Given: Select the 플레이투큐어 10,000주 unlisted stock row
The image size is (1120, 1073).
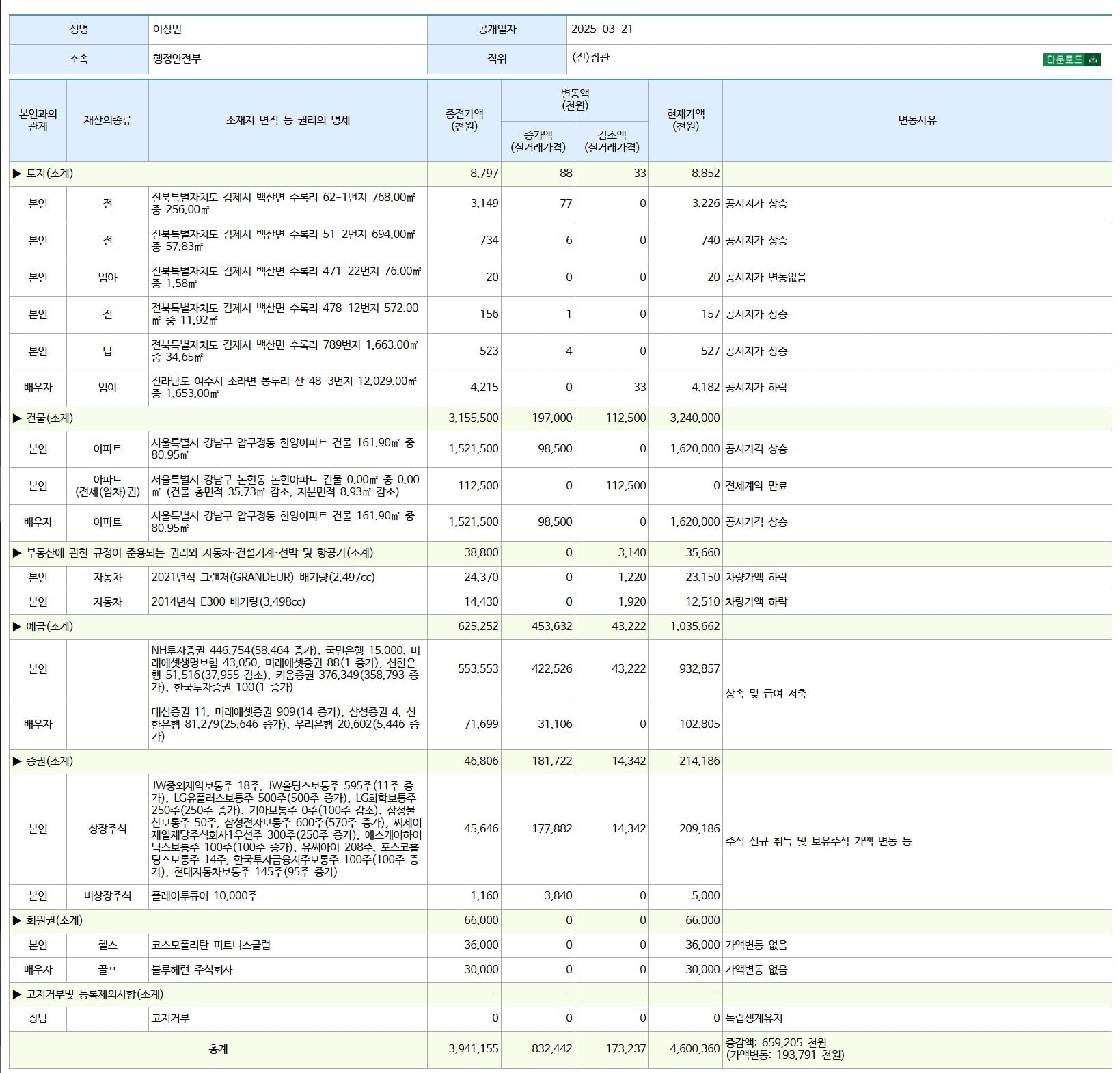Looking at the screenshot, I should point(560,896).
